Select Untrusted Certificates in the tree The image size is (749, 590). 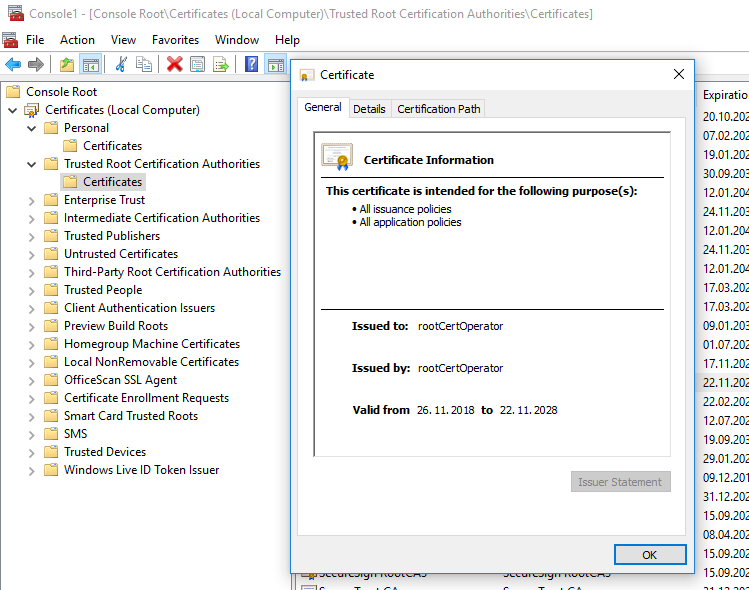point(121,254)
